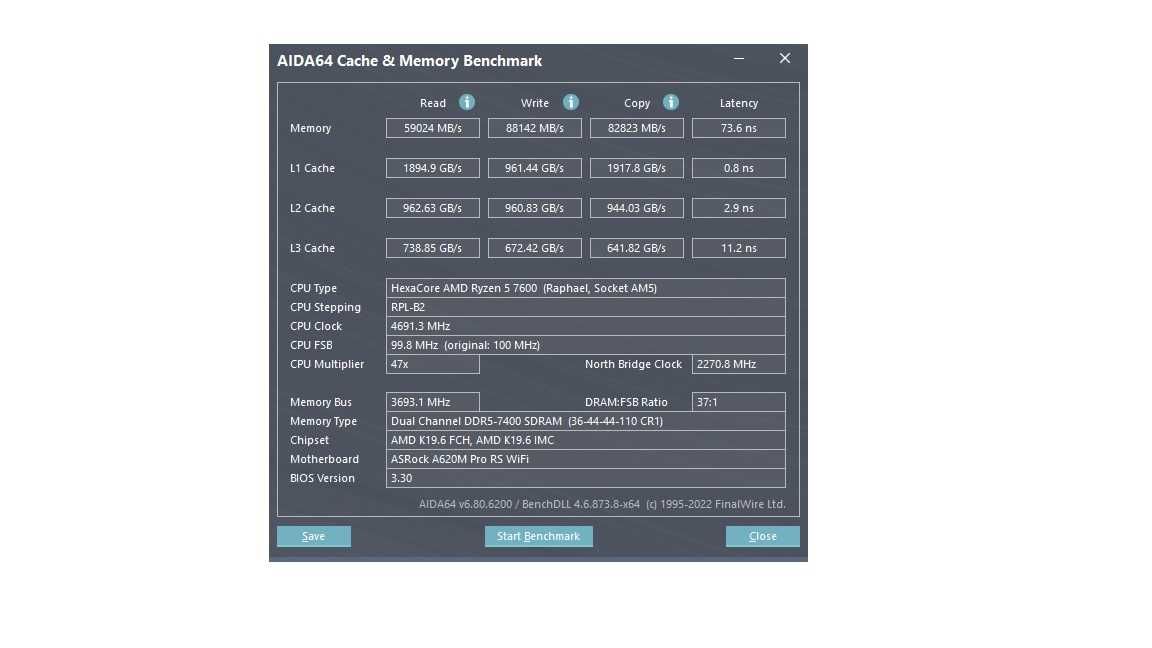Select the L3 Cache read 738.85 GB/s
The height and width of the screenshot is (648, 1152).
[433, 248]
